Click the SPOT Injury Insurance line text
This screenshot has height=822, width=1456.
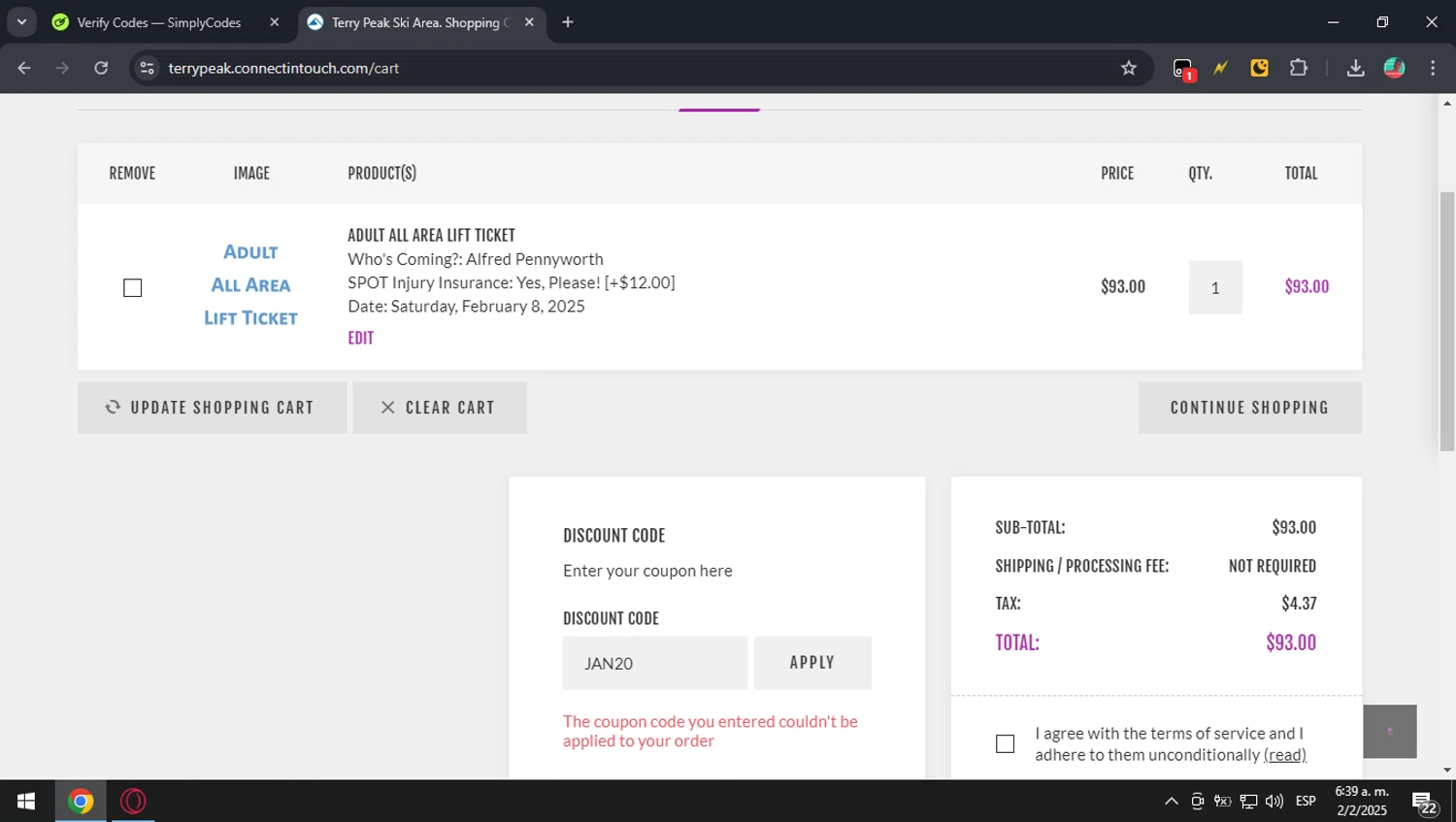[x=512, y=282]
